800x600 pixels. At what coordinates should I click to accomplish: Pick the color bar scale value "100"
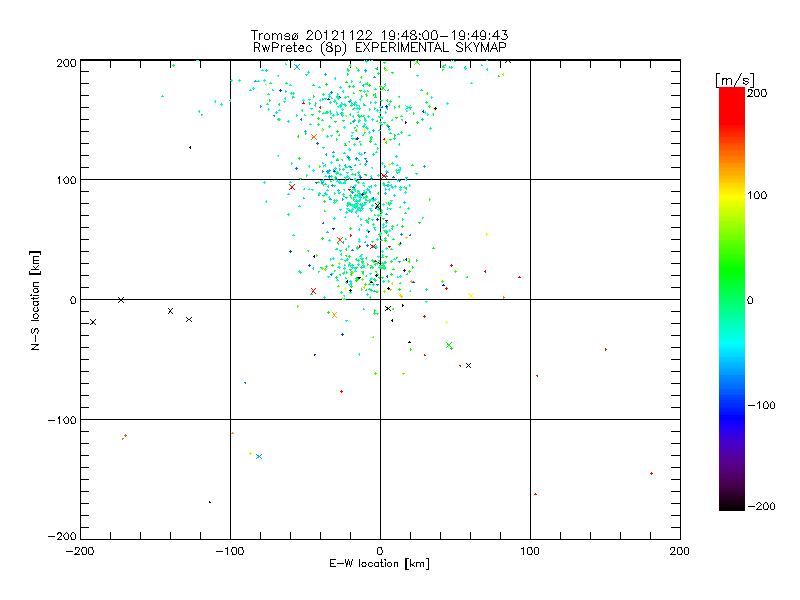[x=757, y=195]
